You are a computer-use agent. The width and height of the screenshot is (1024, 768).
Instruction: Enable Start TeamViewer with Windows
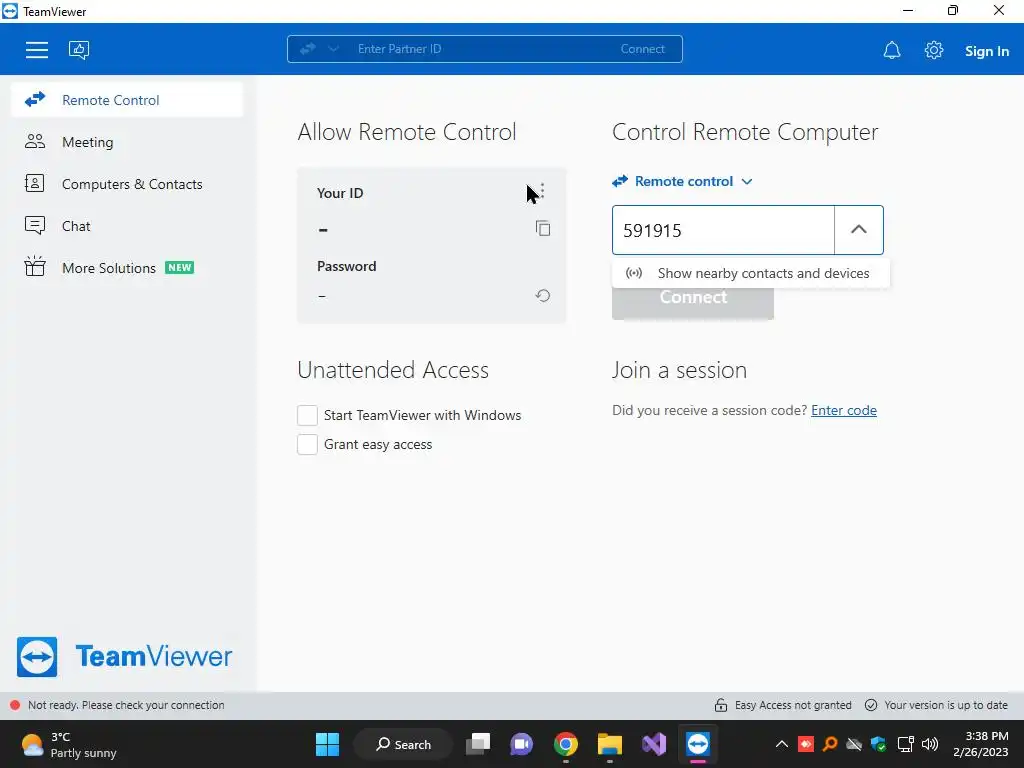point(308,415)
